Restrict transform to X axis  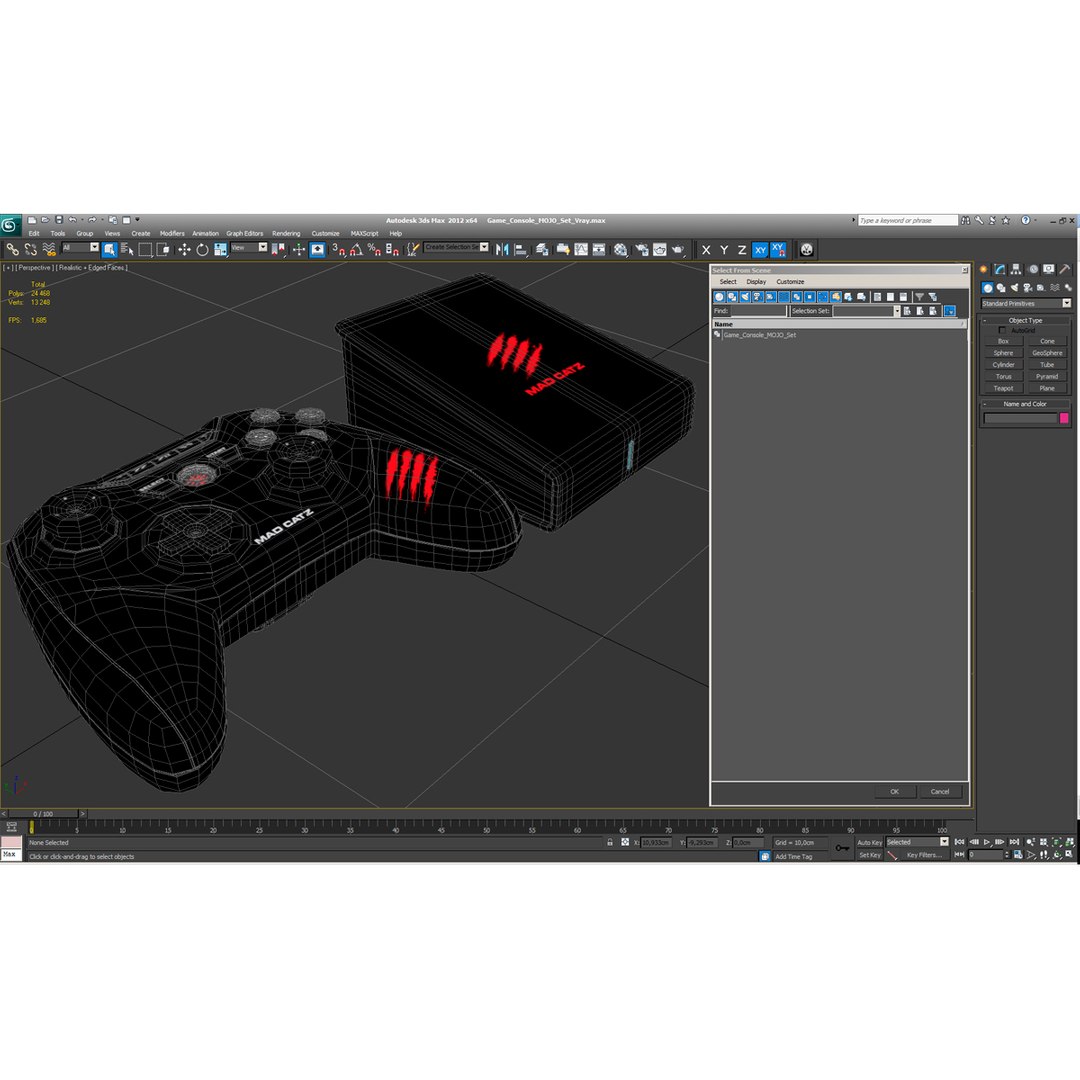click(x=706, y=250)
